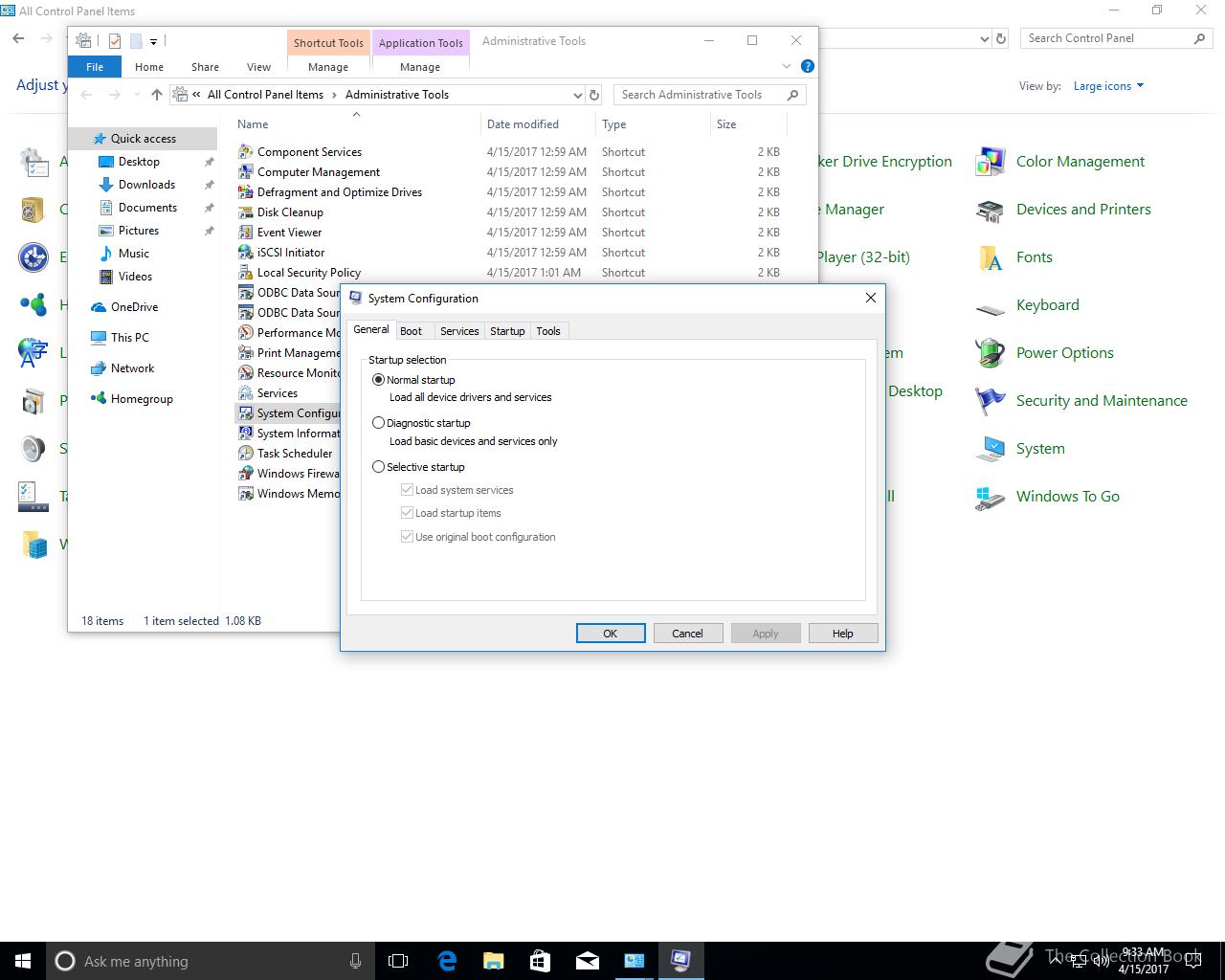Open the Share ribbon tab

coord(205,67)
